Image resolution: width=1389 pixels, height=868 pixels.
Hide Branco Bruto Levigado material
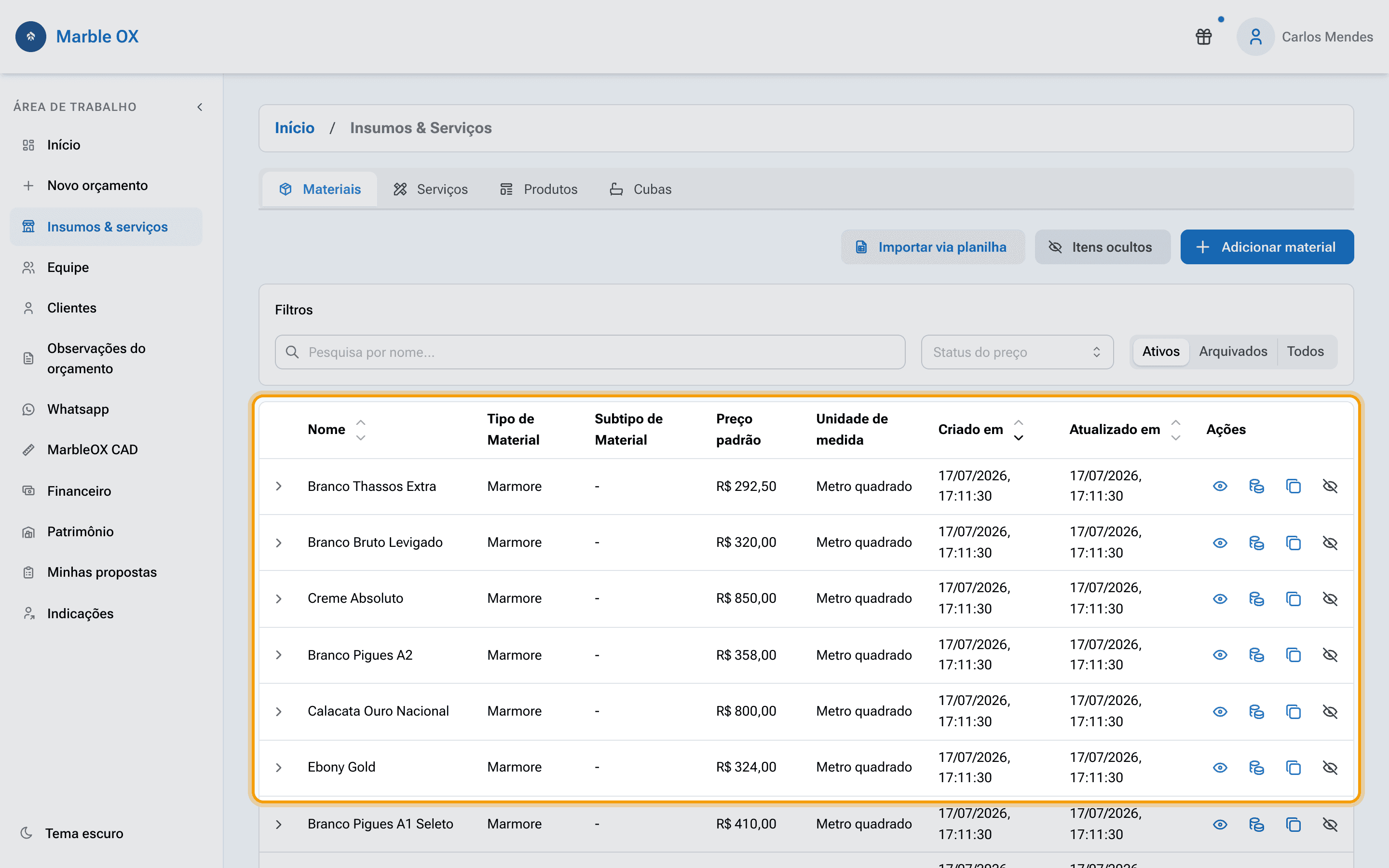[x=1330, y=542]
